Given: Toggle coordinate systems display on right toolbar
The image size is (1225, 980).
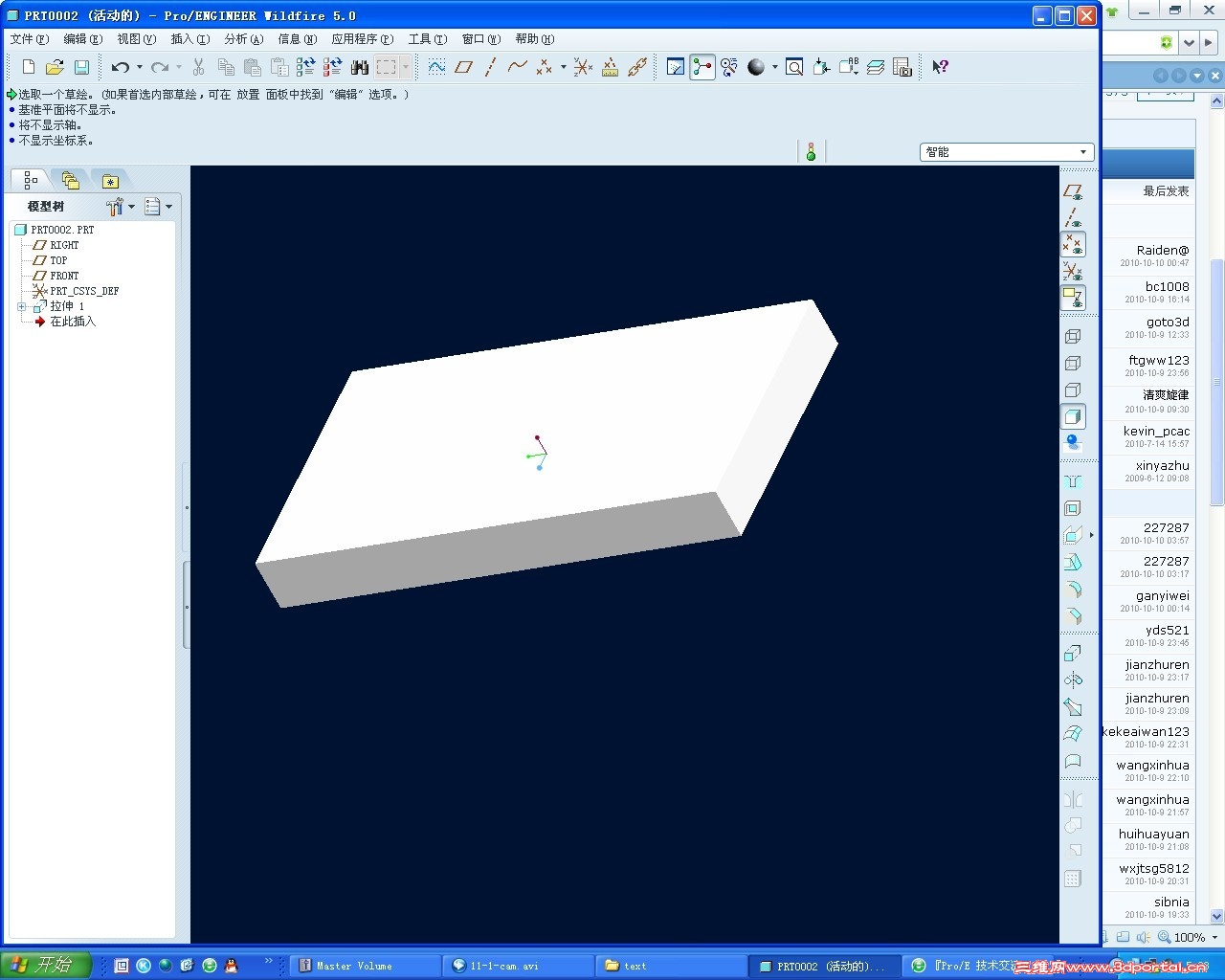Looking at the screenshot, I should point(1073,272).
